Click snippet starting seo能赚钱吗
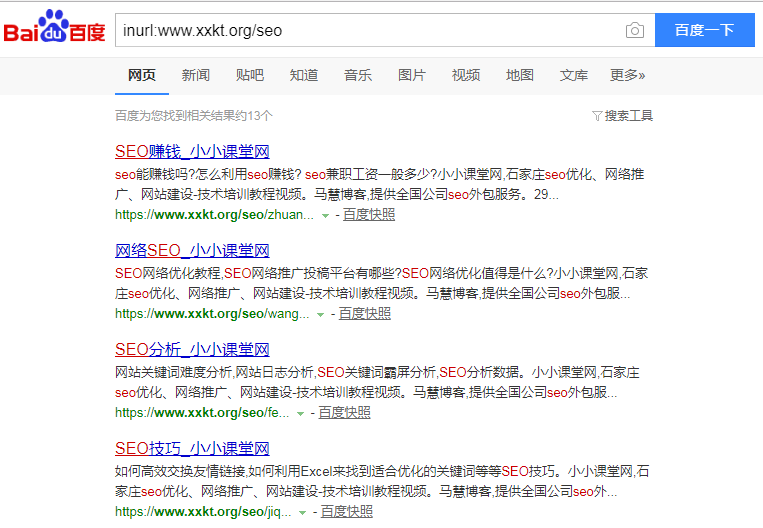763x528 pixels. (x=380, y=184)
